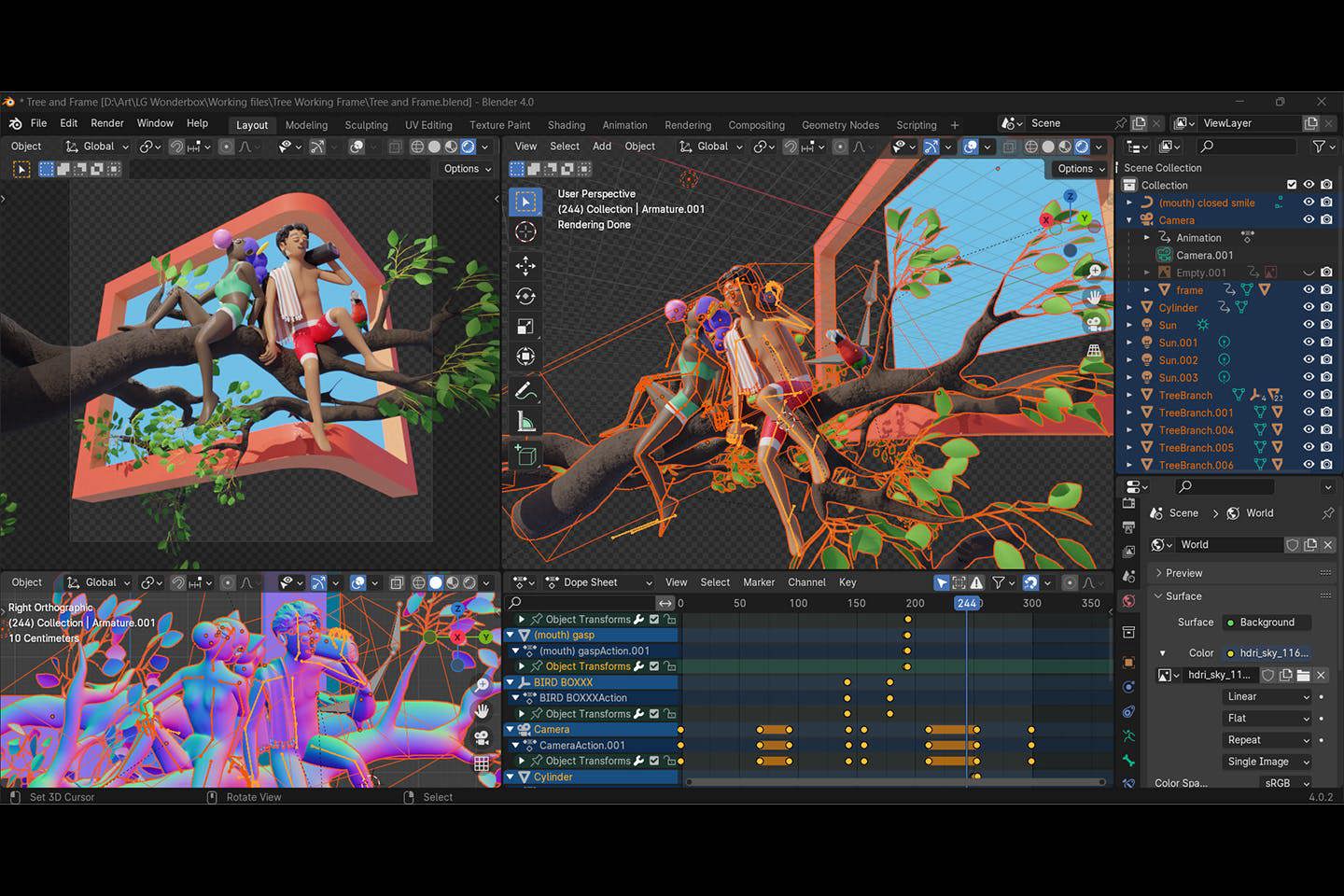This screenshot has height=896, width=1344.
Task: Switch to the Geometry Nodes workspace tab
Action: coord(840,125)
